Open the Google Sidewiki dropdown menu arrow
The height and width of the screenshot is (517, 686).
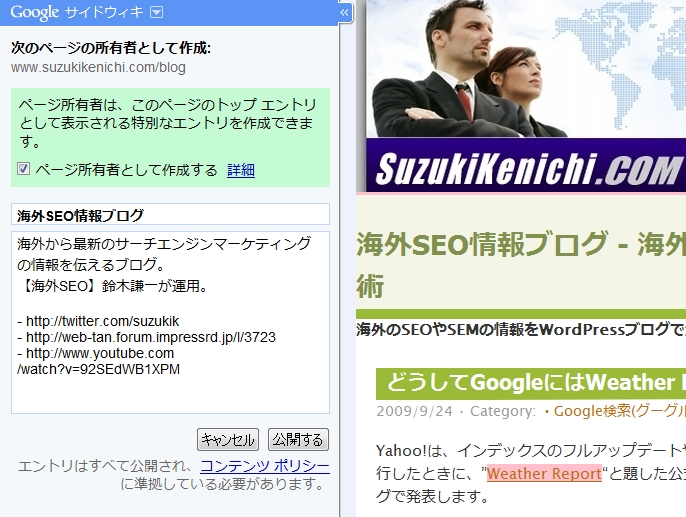tap(156, 12)
